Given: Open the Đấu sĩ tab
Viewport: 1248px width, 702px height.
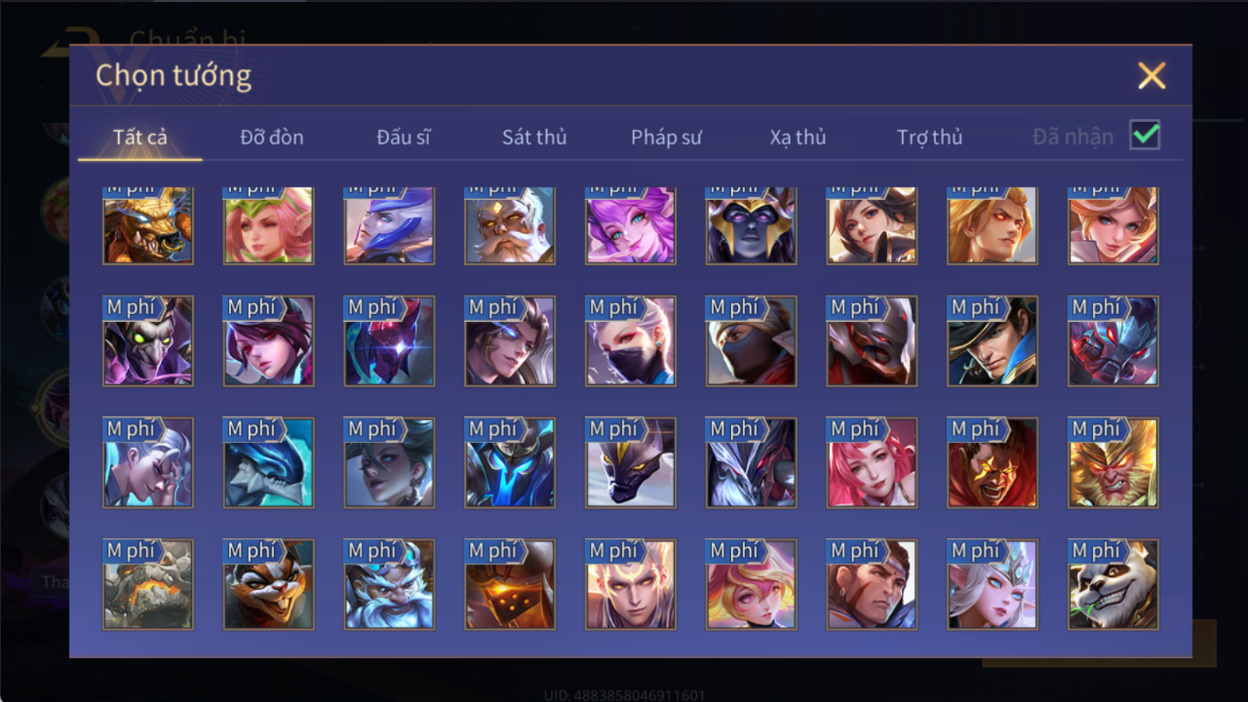Looking at the screenshot, I should click(x=403, y=137).
